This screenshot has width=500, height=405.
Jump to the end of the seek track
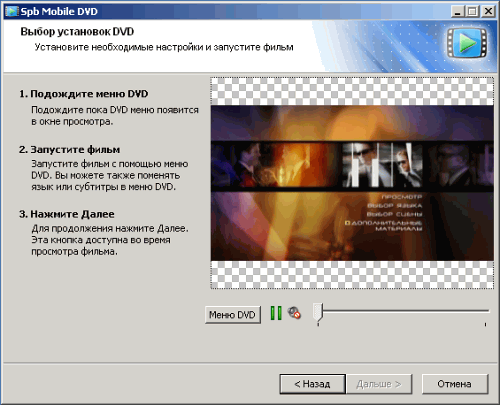coord(485,311)
